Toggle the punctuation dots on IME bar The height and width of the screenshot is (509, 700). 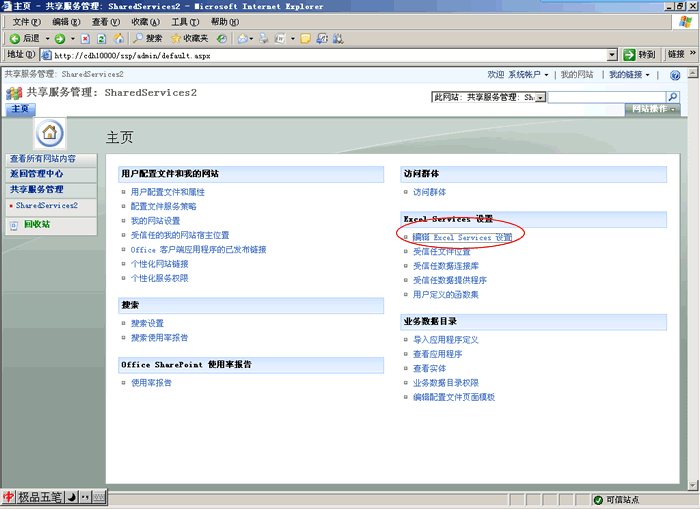tap(85, 497)
